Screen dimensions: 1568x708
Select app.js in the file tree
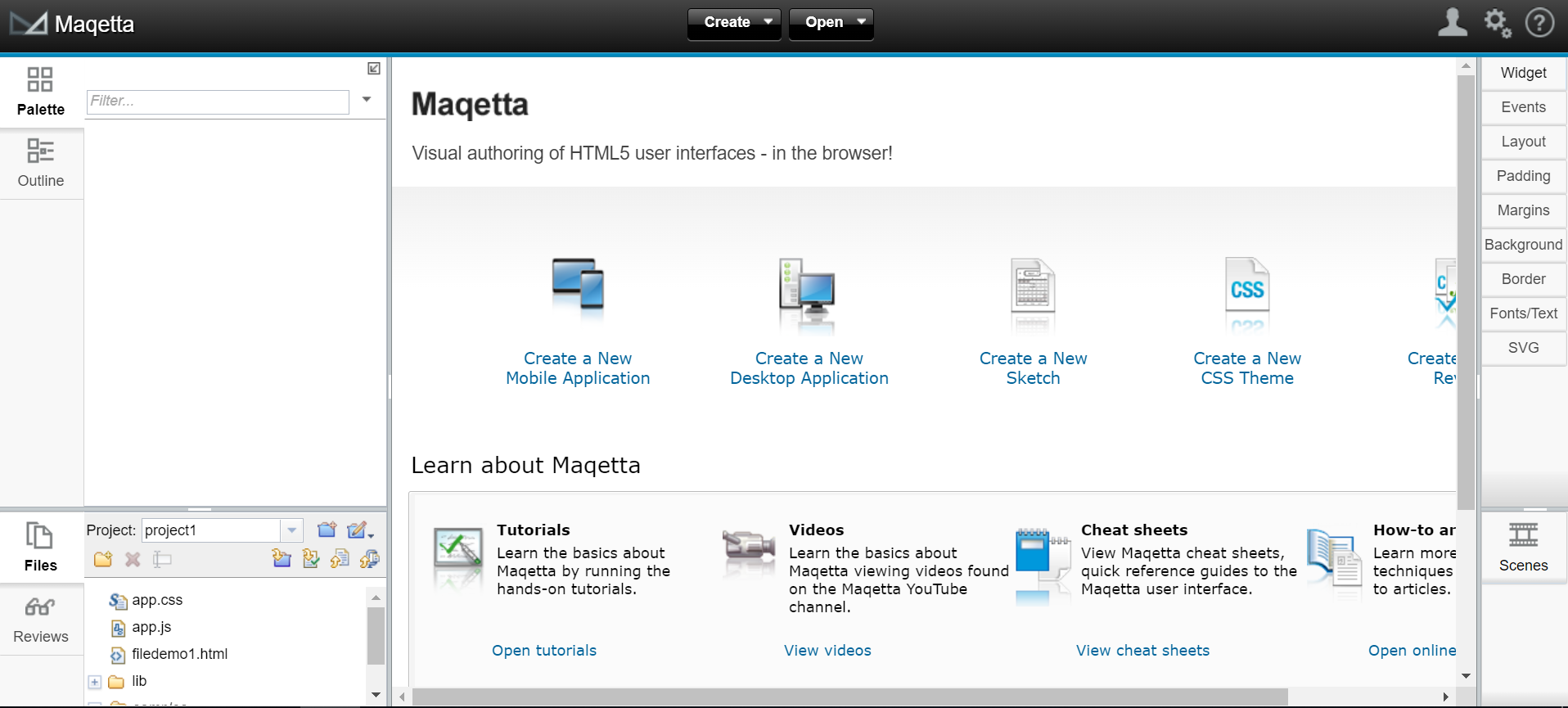click(x=151, y=627)
